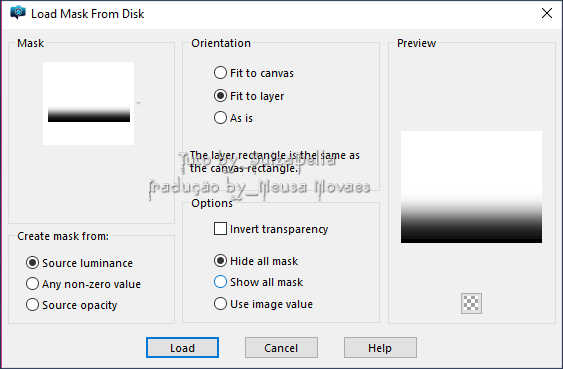Click the Load button
563x369 pixels.
[x=182, y=347]
